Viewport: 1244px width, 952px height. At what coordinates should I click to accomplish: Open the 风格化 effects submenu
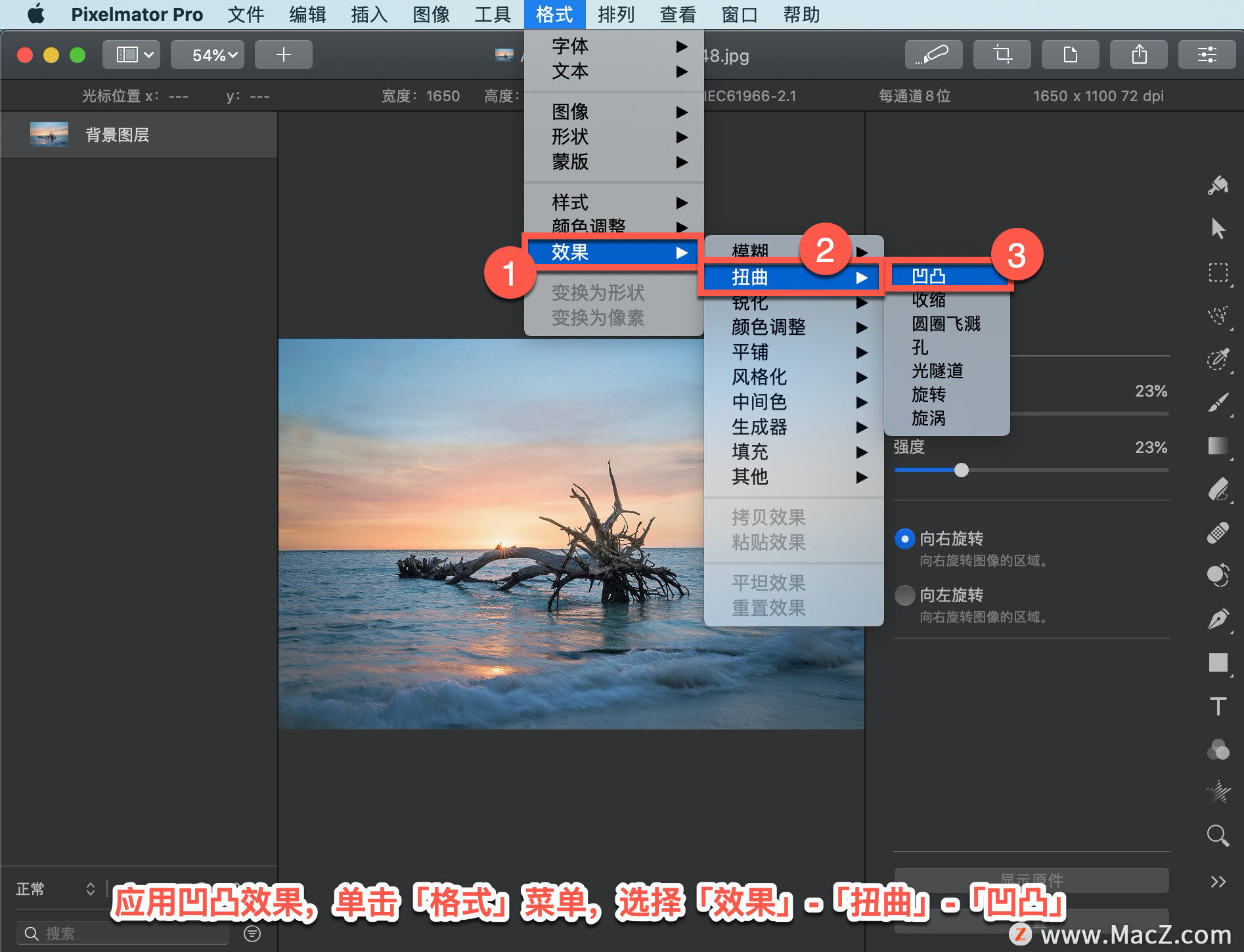click(x=793, y=377)
